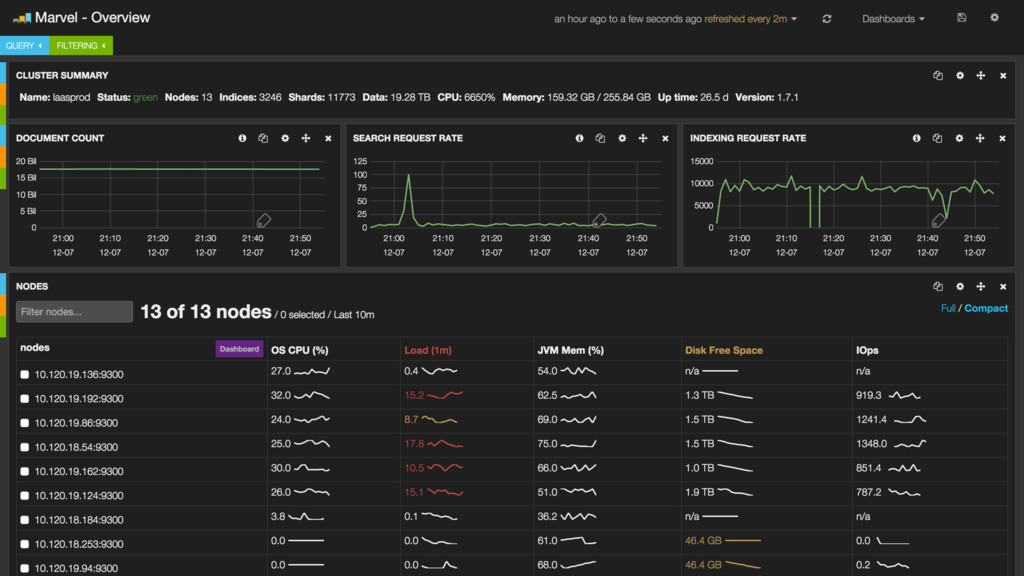Click the move icon on Search Request Rate

(x=643, y=138)
